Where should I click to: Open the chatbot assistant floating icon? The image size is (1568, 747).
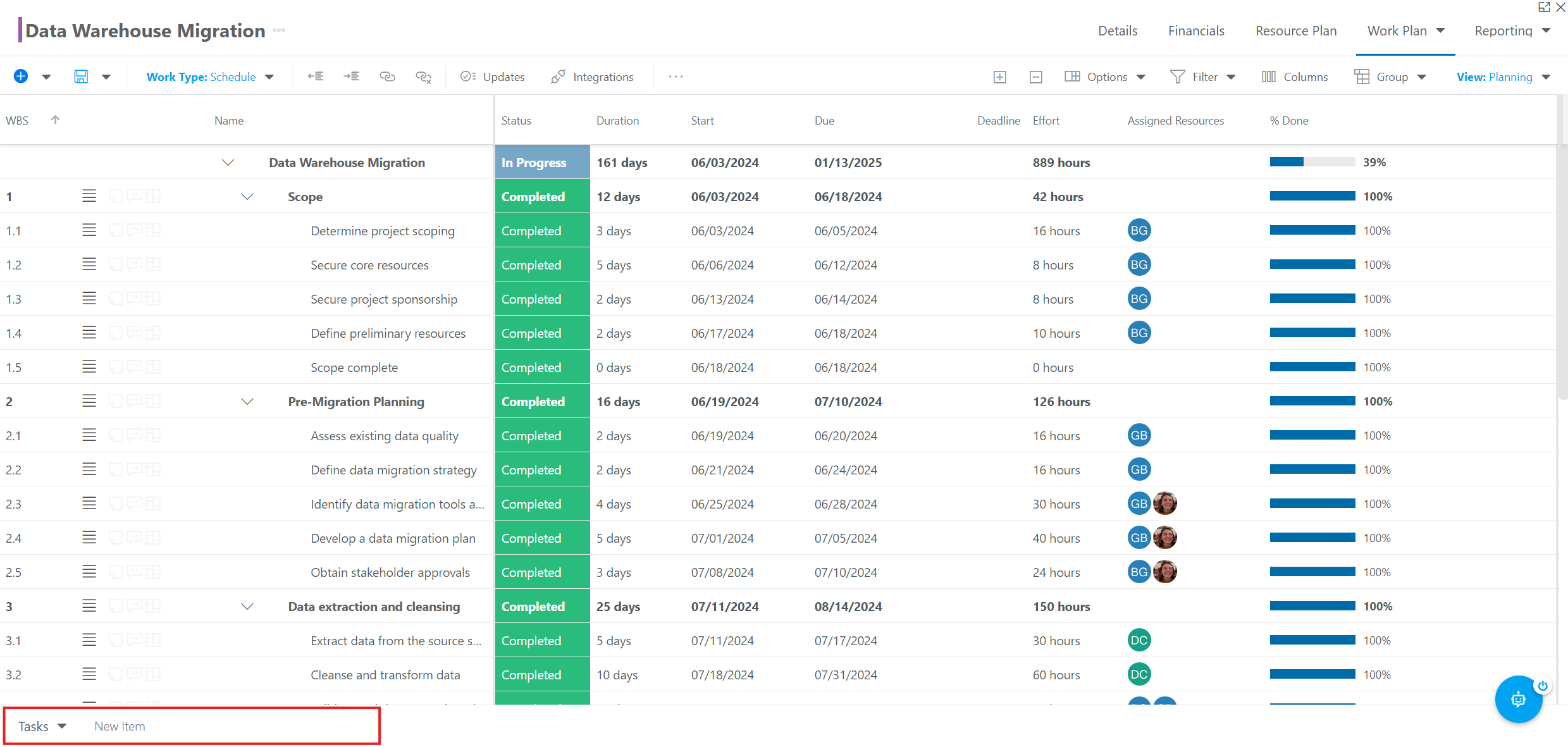click(x=1518, y=699)
